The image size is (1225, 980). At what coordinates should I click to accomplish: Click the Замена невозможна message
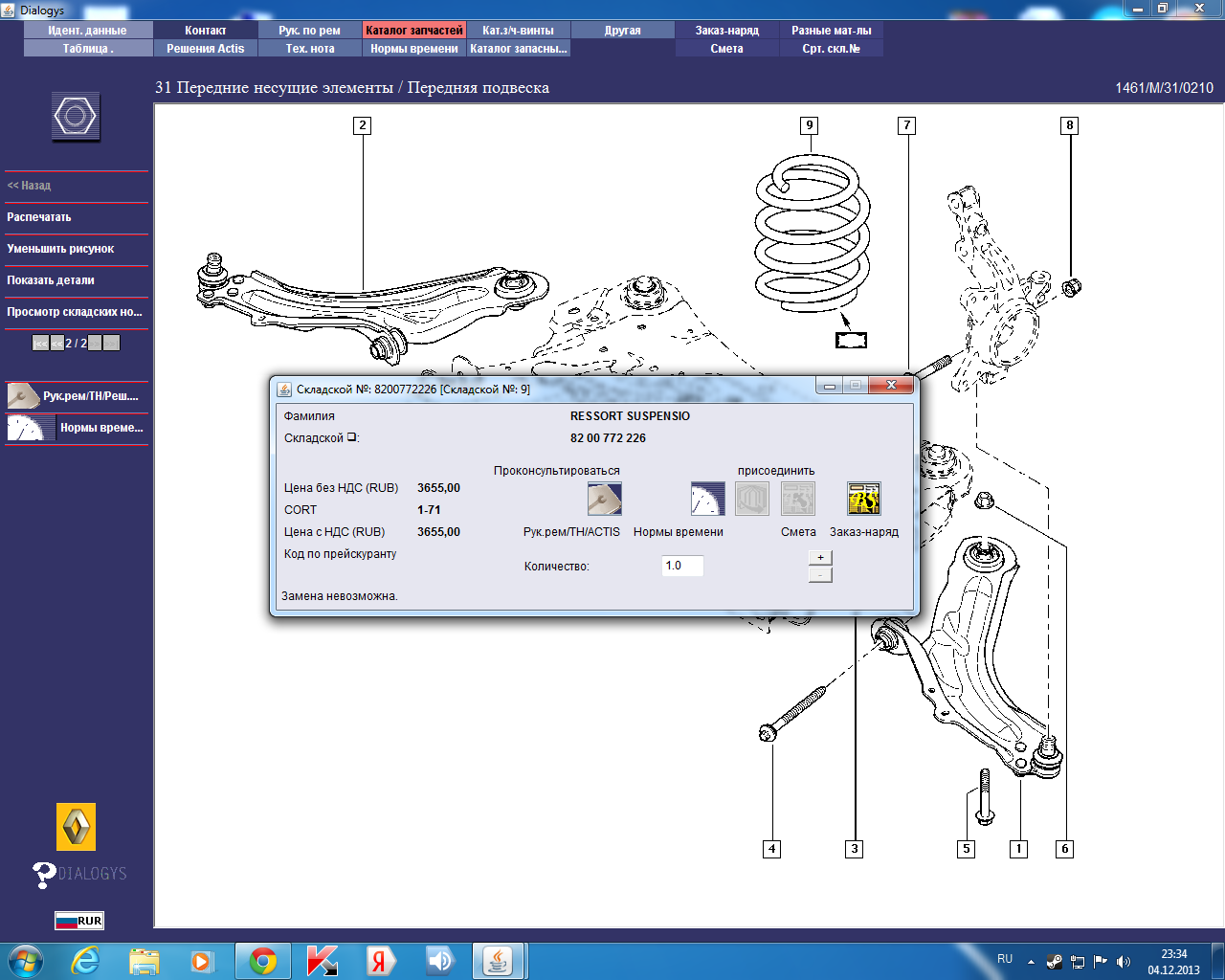click(340, 596)
